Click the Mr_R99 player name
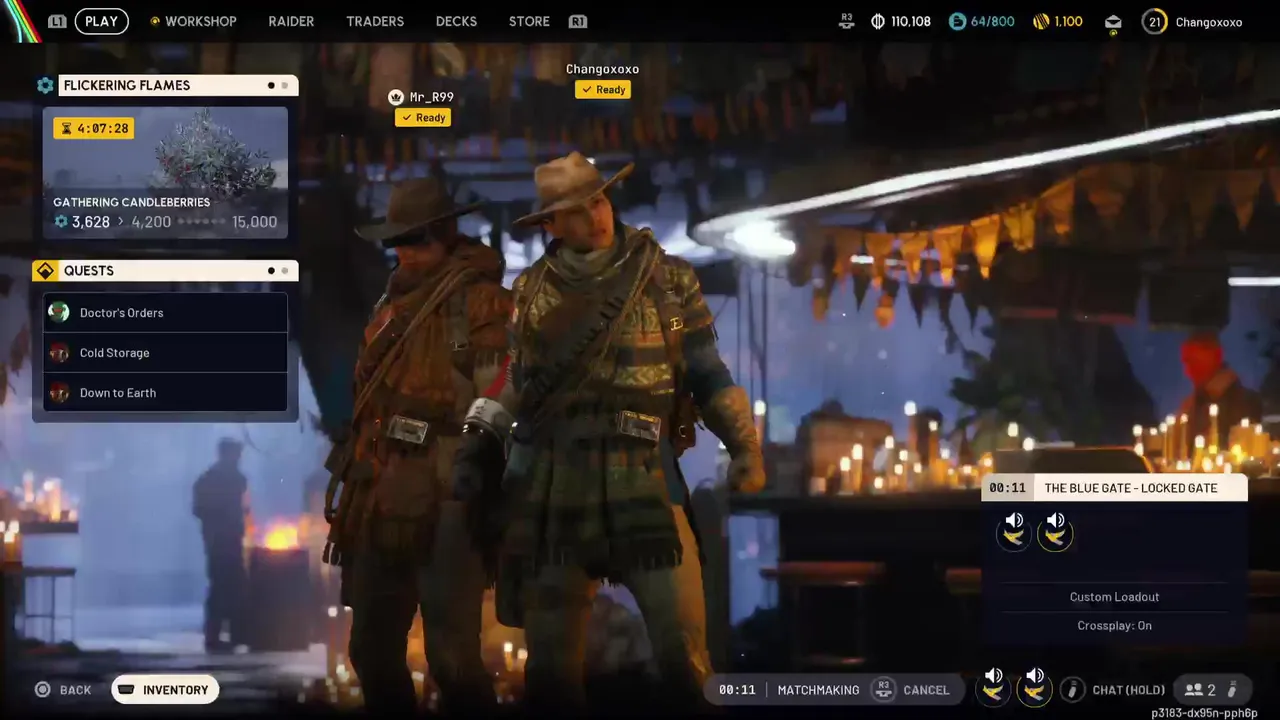The image size is (1280, 720). tap(432, 97)
